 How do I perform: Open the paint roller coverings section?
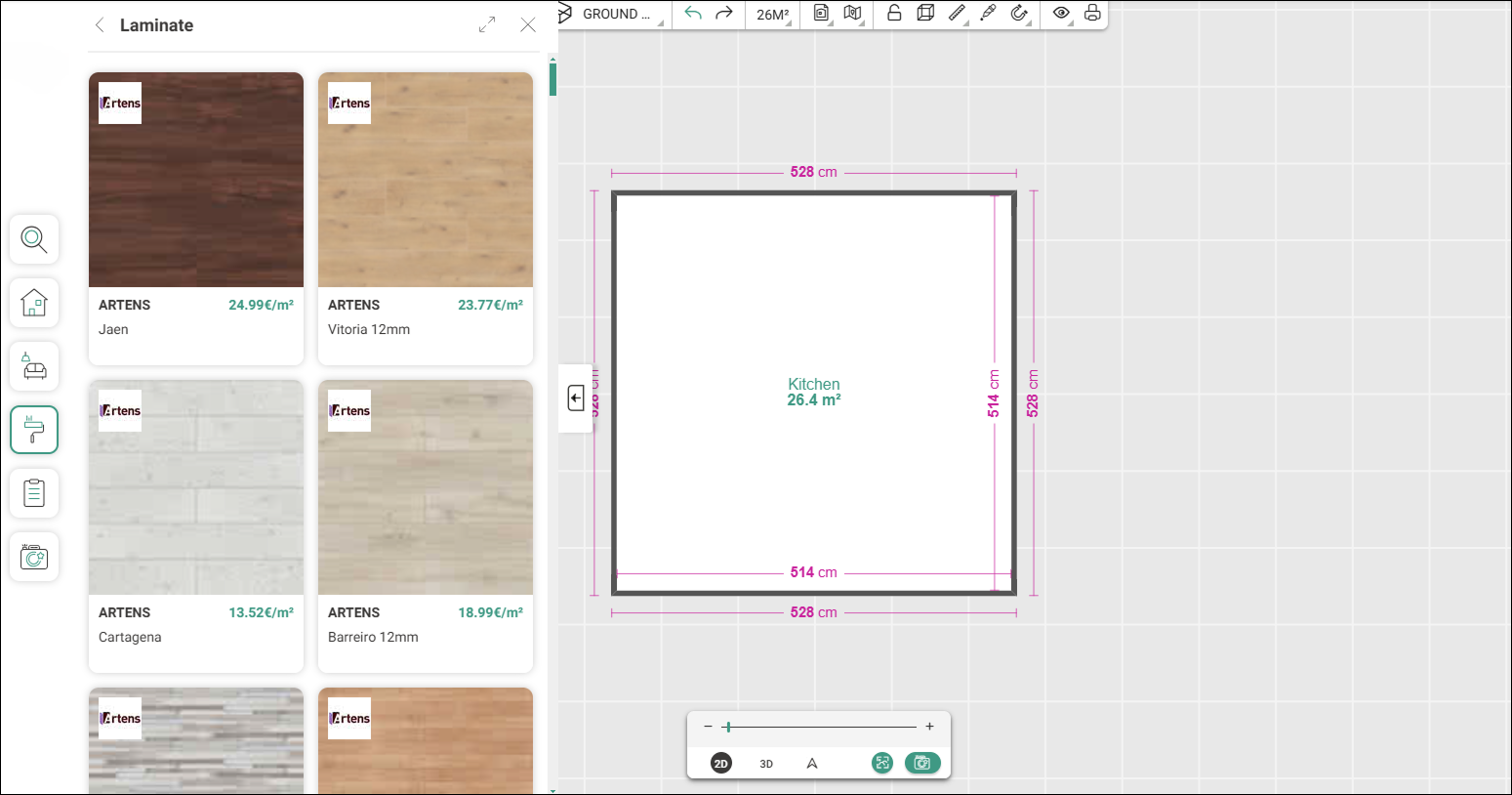point(34,430)
